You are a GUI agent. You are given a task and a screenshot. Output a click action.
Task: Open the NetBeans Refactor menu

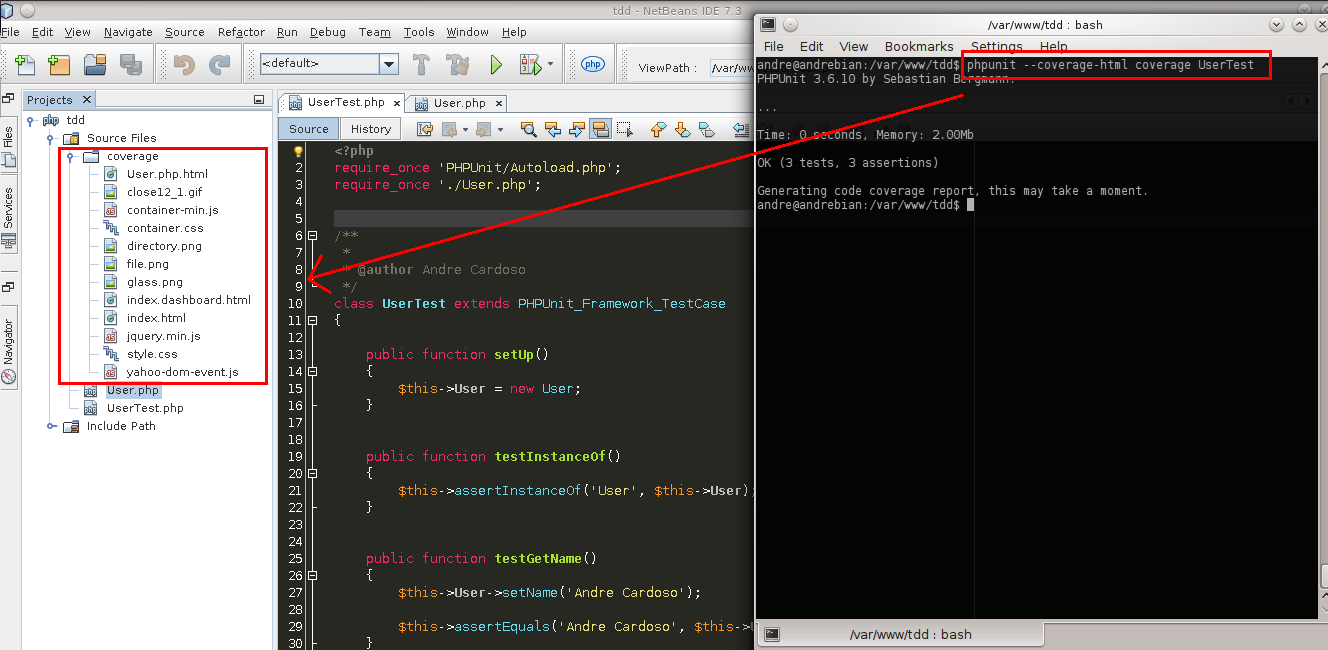pos(241,32)
